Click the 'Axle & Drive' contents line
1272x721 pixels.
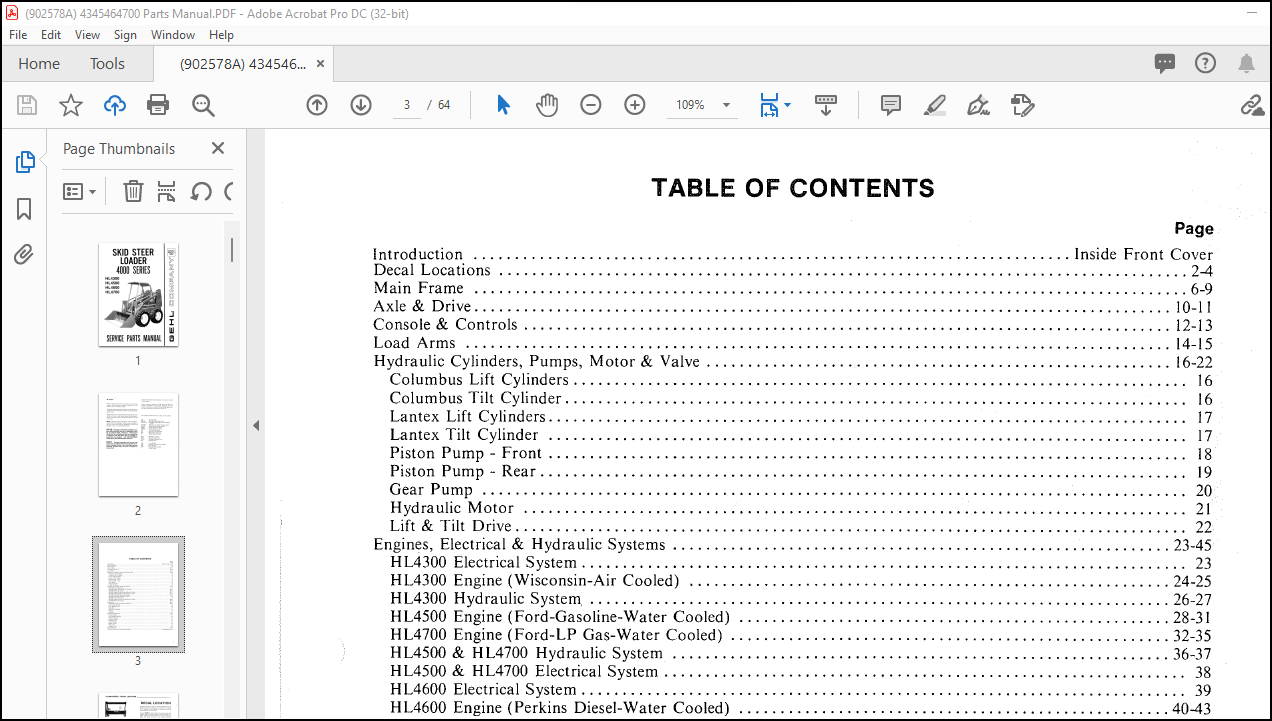tap(422, 306)
